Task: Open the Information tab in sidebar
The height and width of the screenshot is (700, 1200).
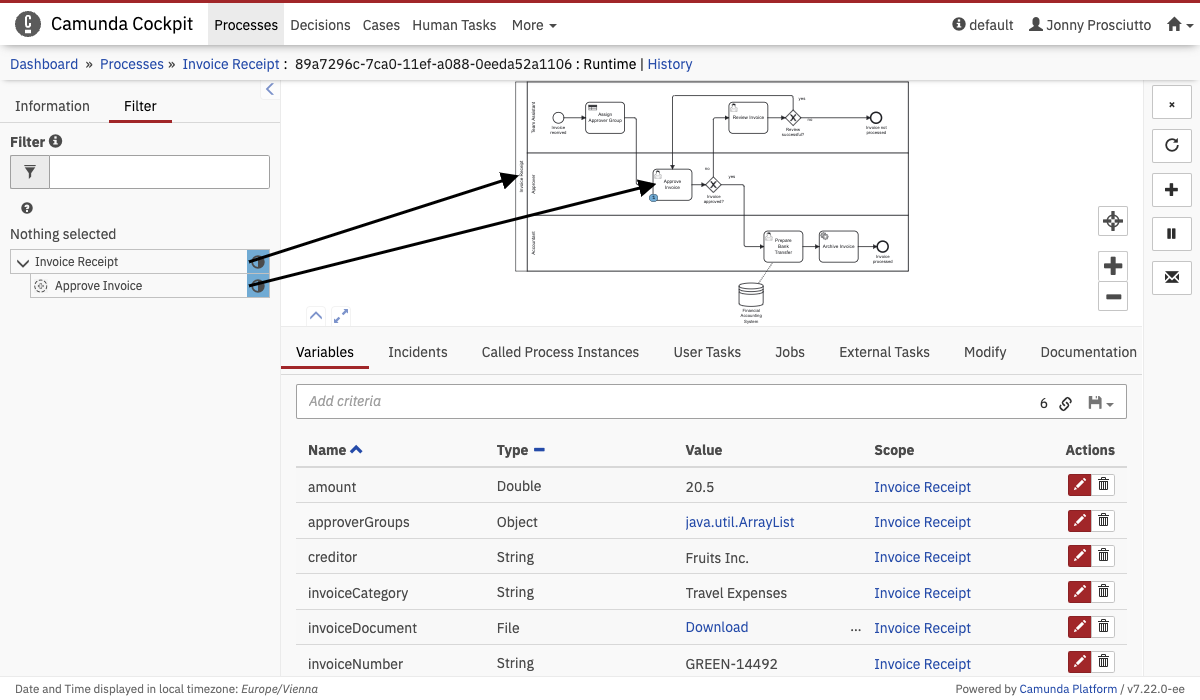Action: (x=52, y=106)
